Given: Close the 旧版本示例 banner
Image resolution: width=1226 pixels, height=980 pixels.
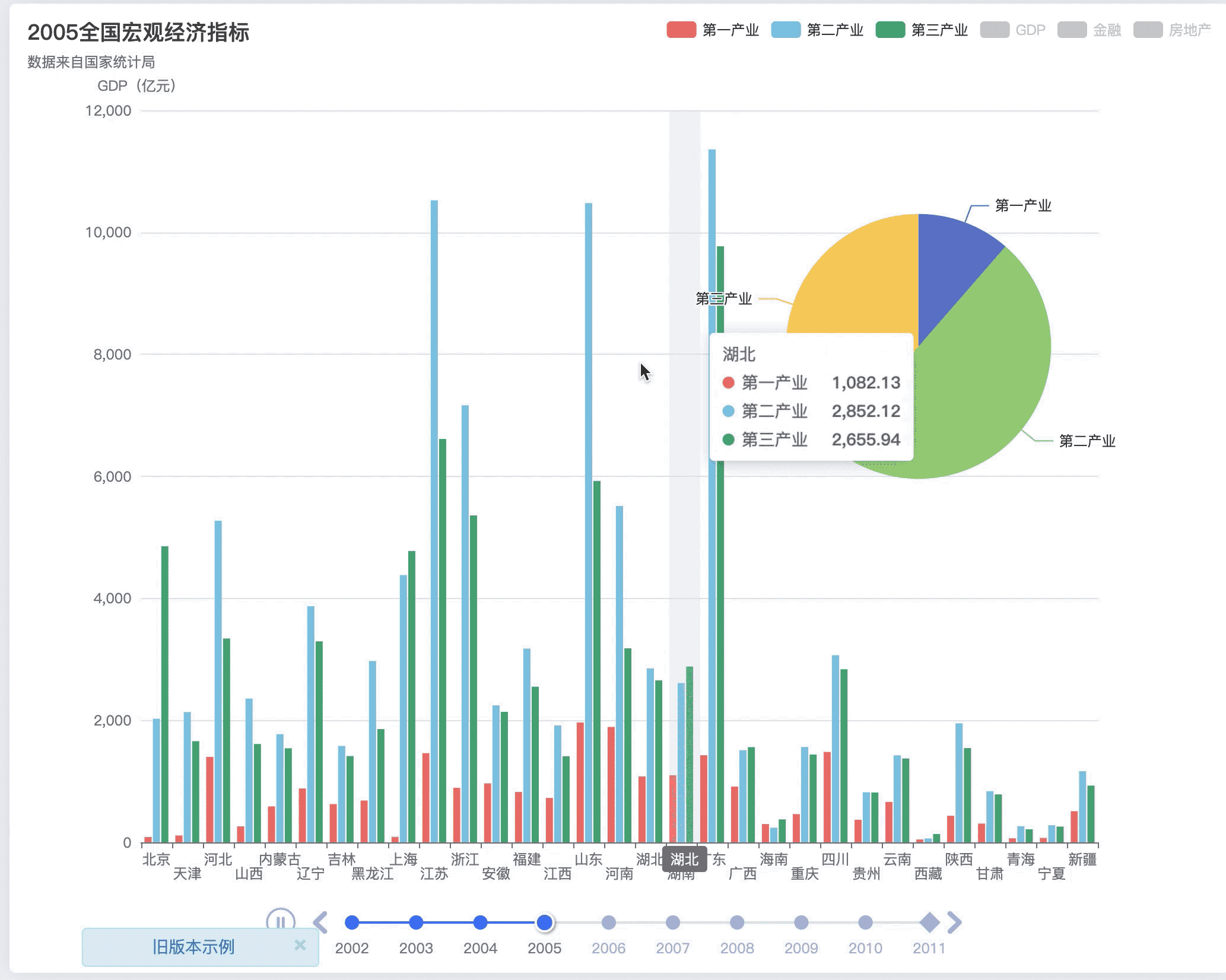Looking at the screenshot, I should pos(300,945).
